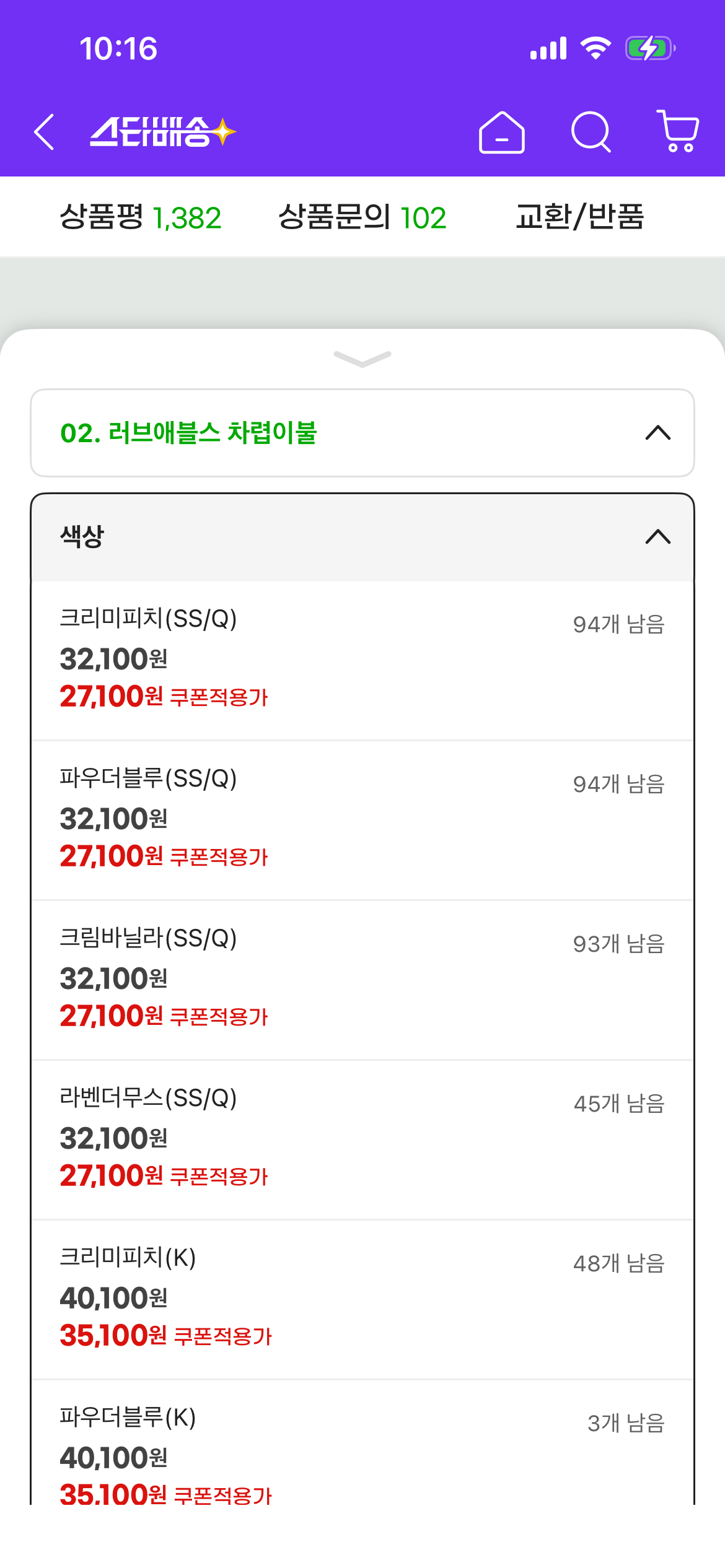The width and height of the screenshot is (725, 1568).
Task: Collapse the 02. 러브애블스 차렵이불 dropdown
Action: (362, 433)
